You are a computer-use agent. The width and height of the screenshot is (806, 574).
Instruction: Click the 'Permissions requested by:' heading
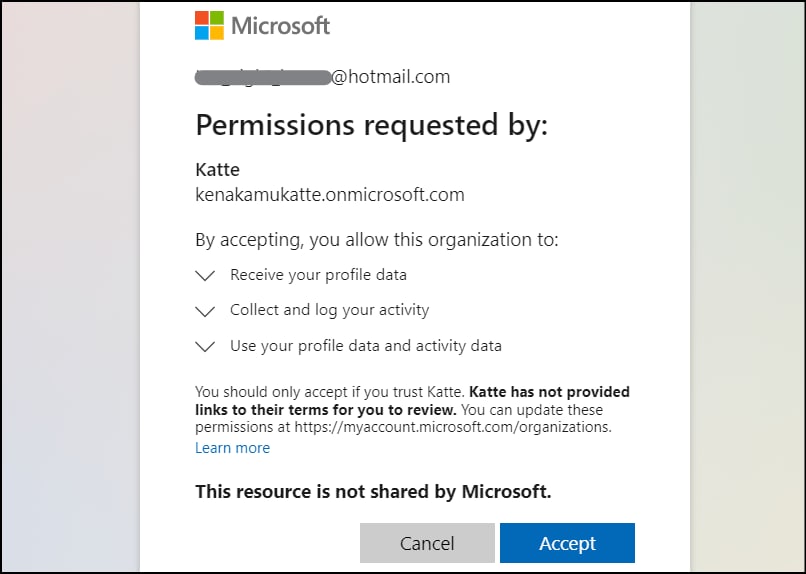[372, 125]
